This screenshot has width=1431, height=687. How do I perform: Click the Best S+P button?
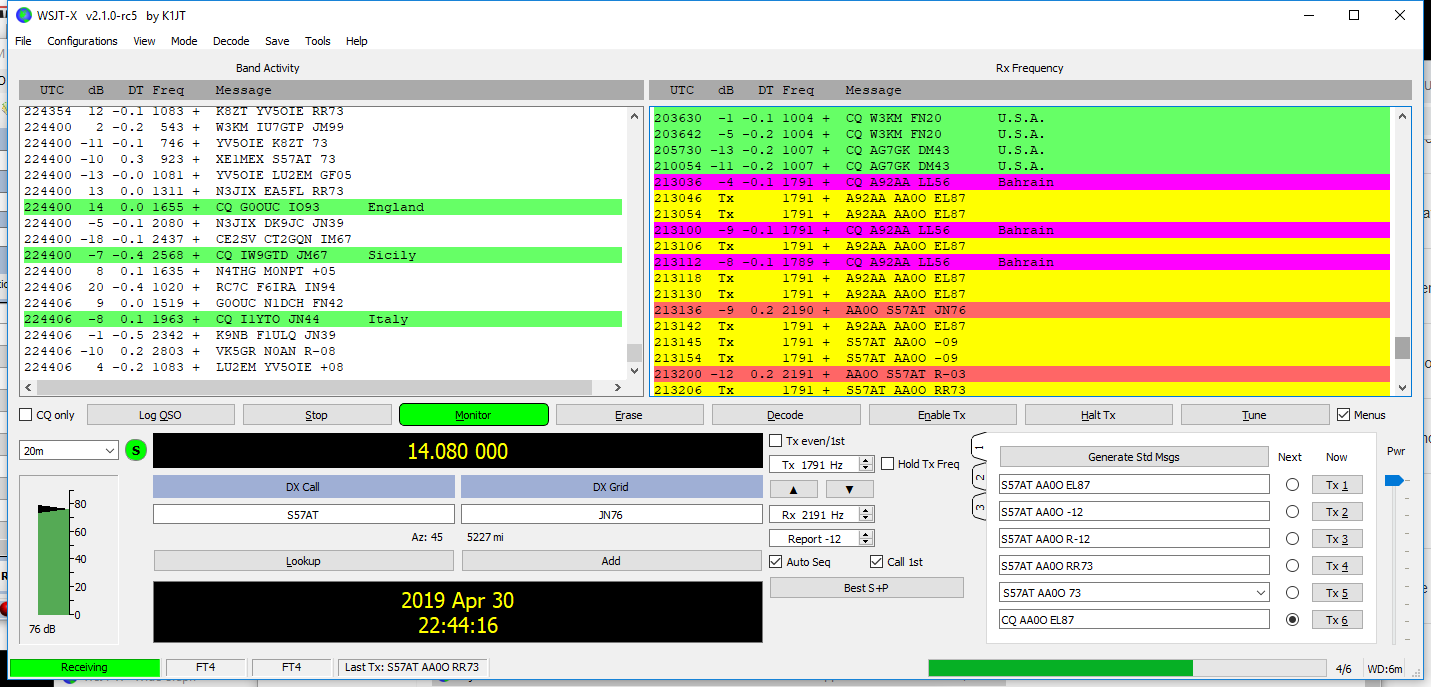point(866,587)
